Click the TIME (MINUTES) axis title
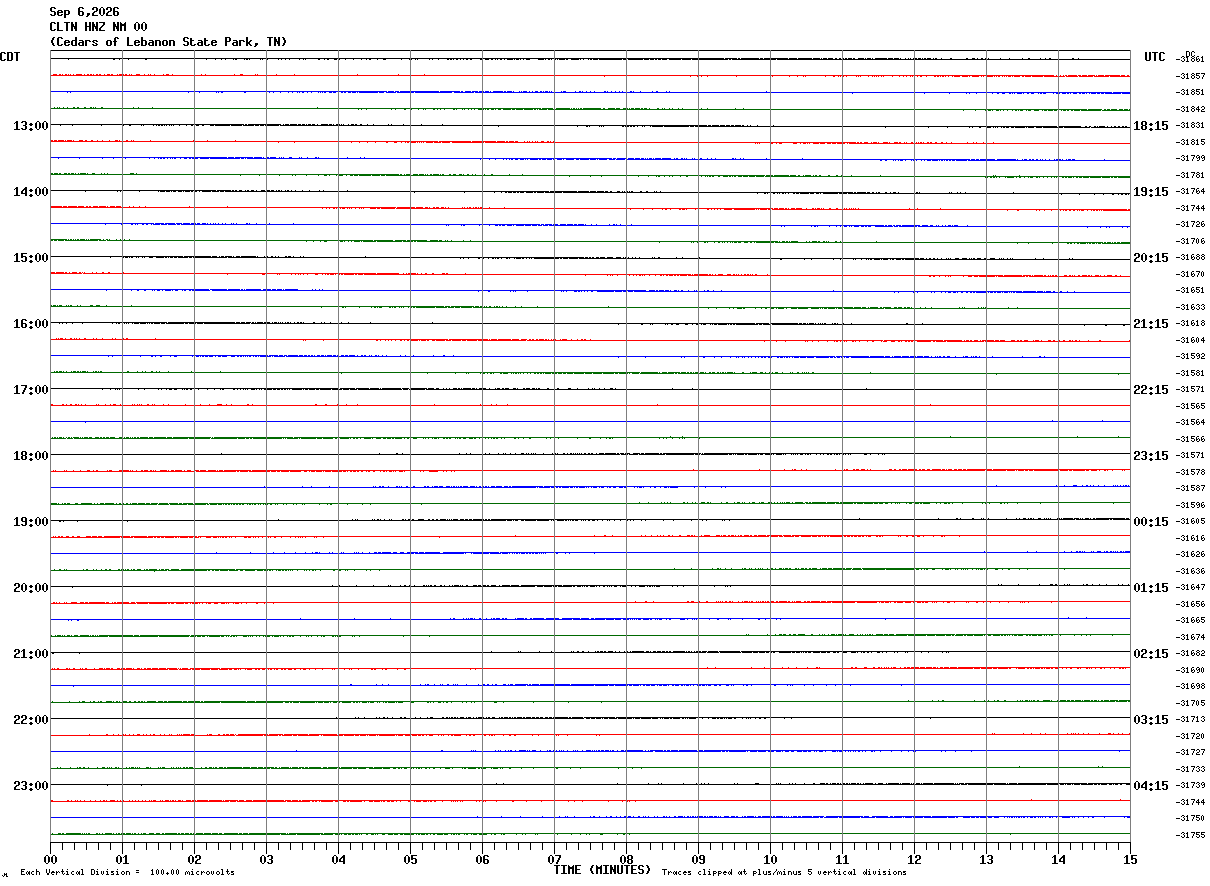 point(602,870)
